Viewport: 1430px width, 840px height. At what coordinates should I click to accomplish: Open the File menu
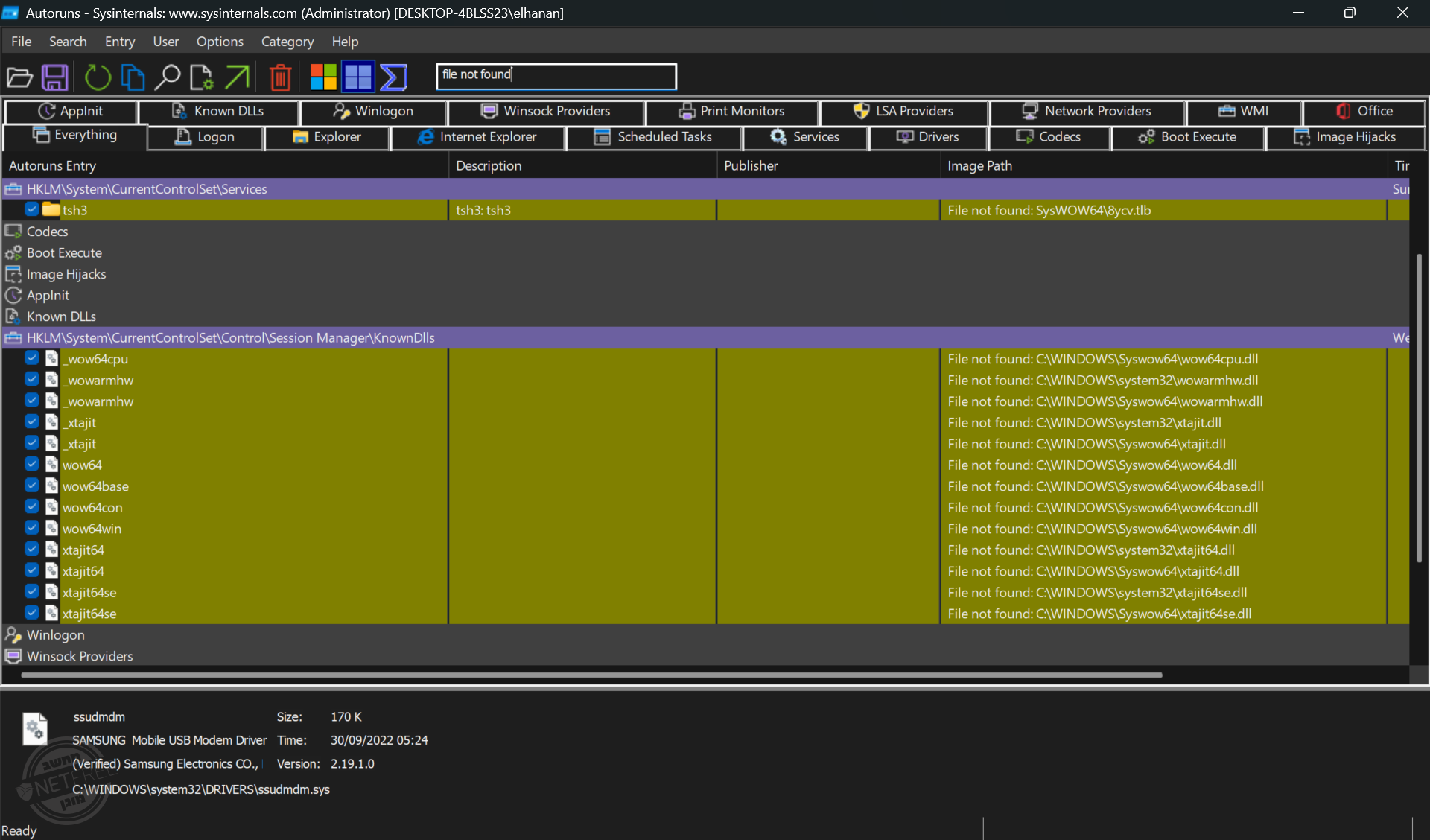point(22,42)
